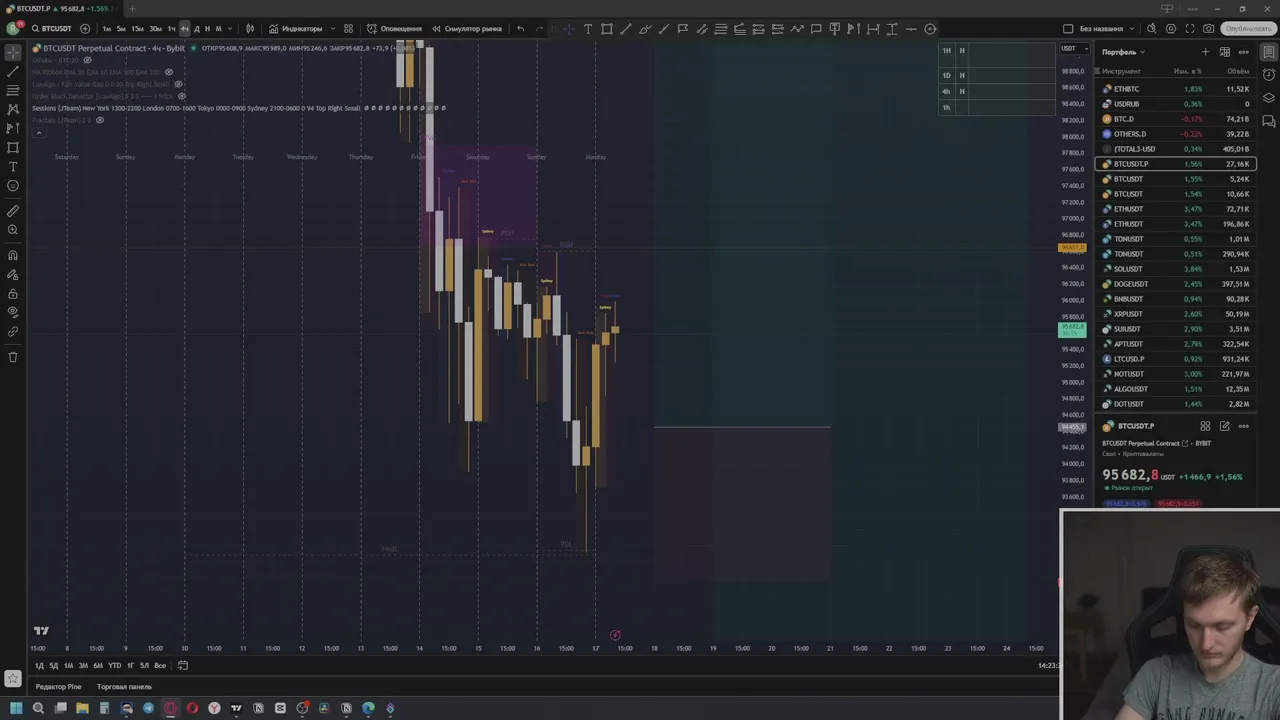This screenshot has height=720, width=1280.
Task: Expand the Портфель watchlist dropdown
Action: pos(1123,52)
